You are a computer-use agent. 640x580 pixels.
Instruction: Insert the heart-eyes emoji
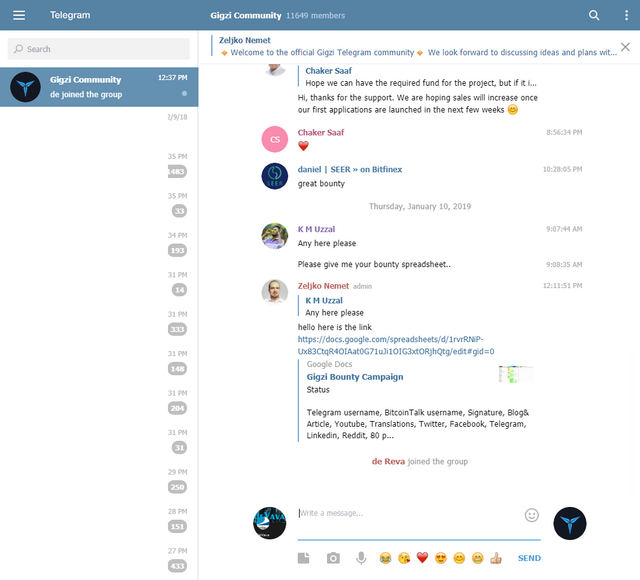(x=441, y=558)
